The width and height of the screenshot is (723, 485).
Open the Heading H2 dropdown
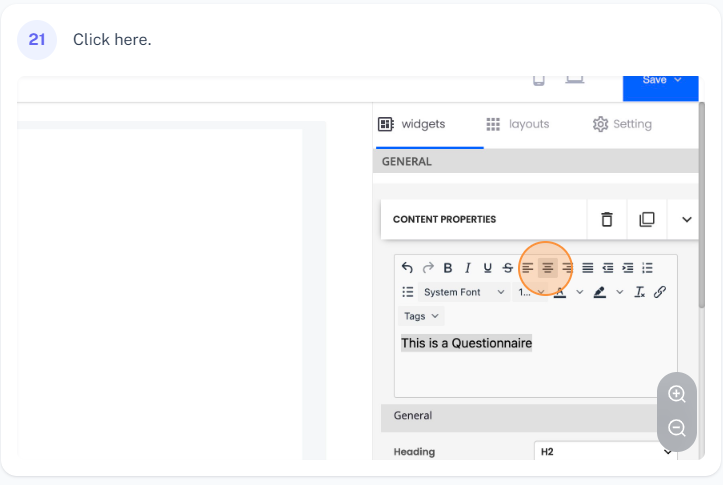(x=606, y=452)
